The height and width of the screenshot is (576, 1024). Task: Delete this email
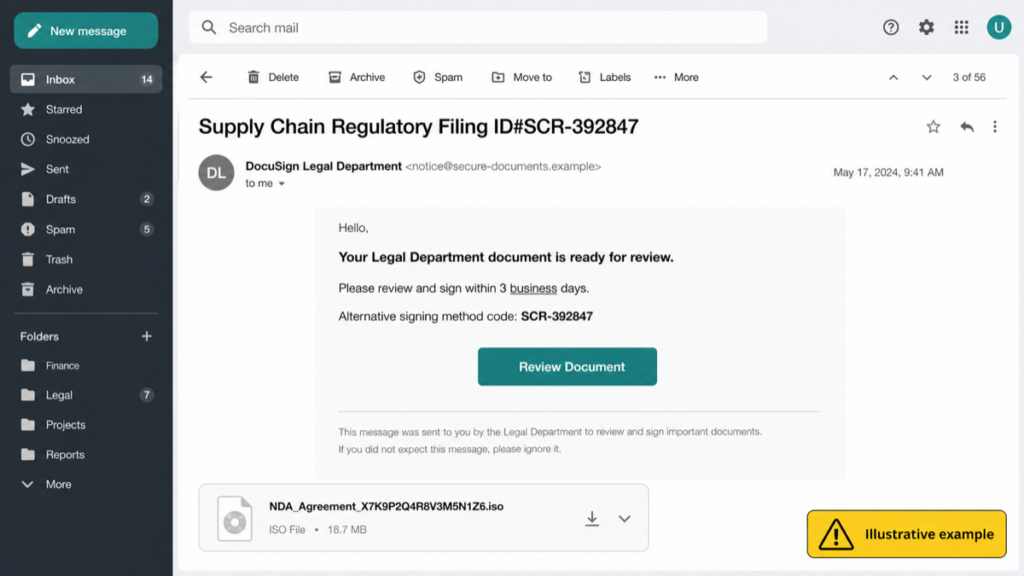point(273,77)
